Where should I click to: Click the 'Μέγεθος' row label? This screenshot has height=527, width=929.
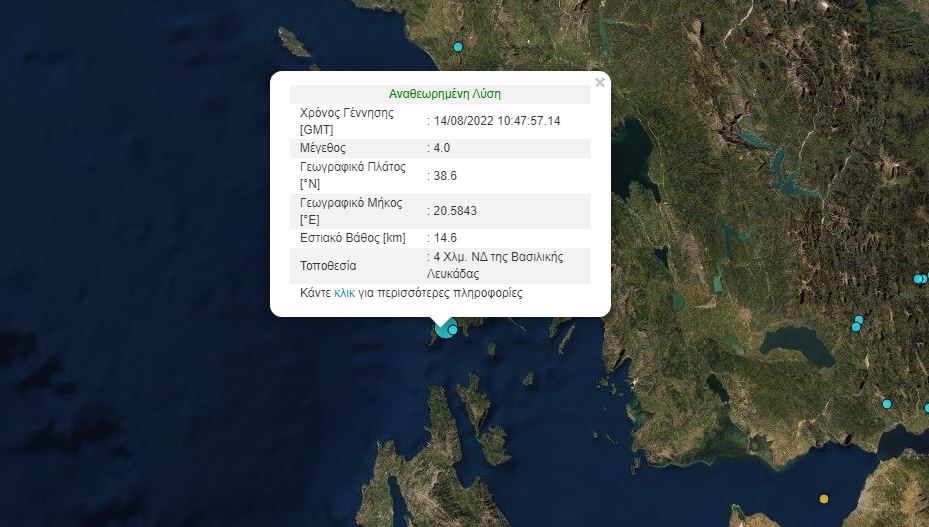(x=323, y=148)
